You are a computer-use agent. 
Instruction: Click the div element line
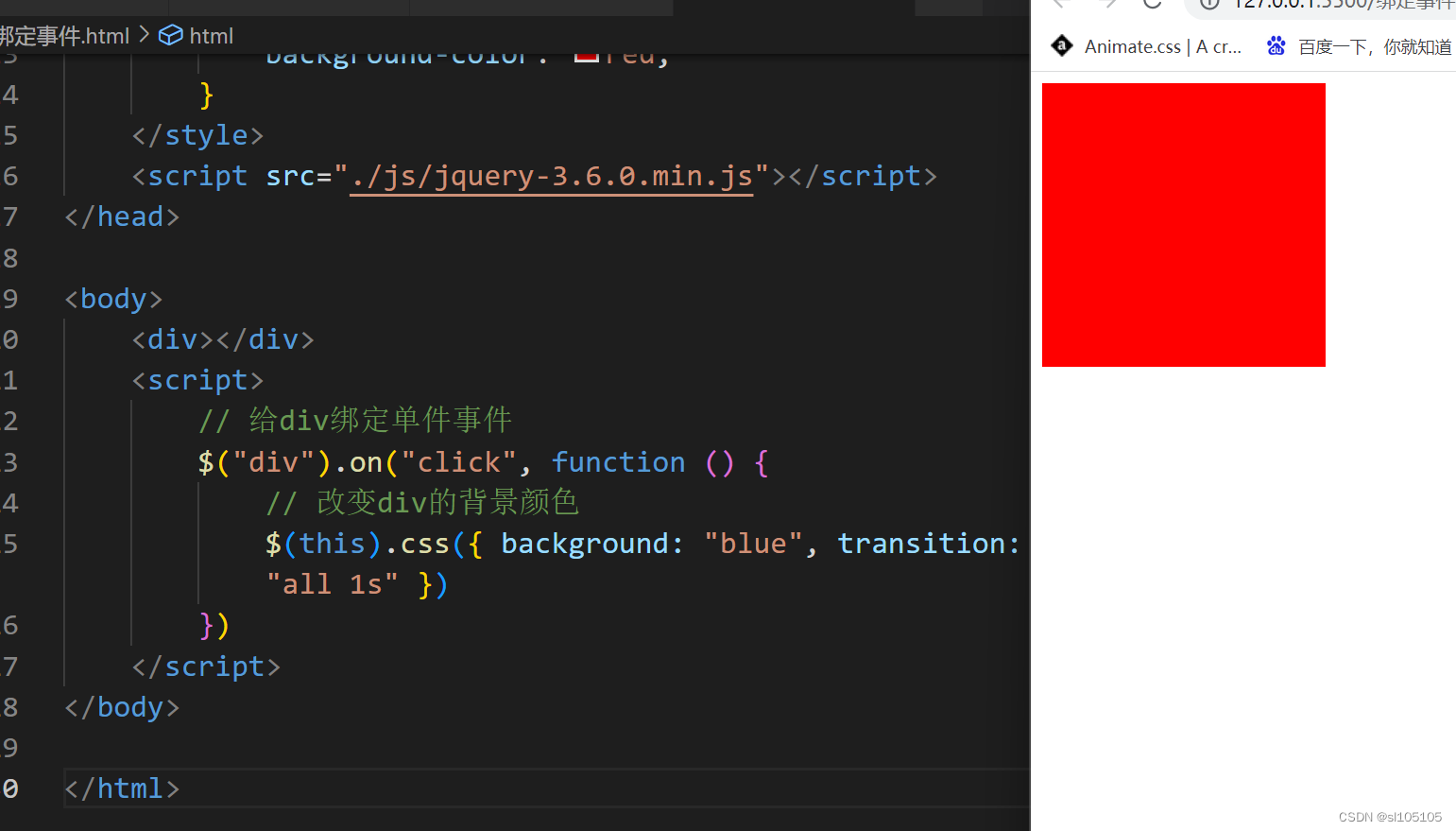pyautogui.click(x=223, y=339)
